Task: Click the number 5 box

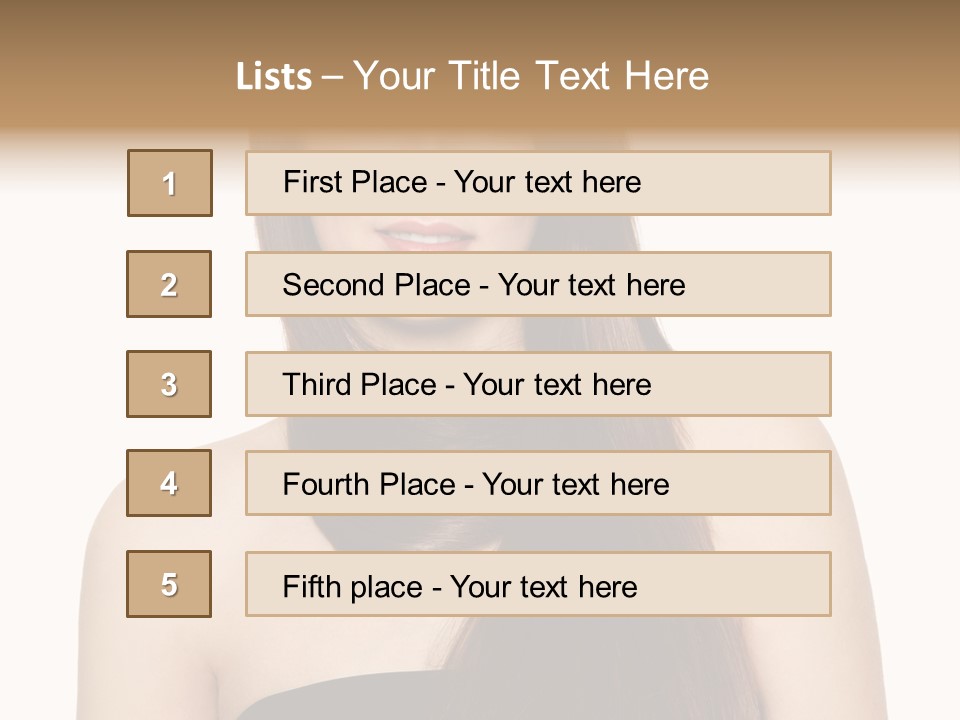Action: click(x=169, y=584)
